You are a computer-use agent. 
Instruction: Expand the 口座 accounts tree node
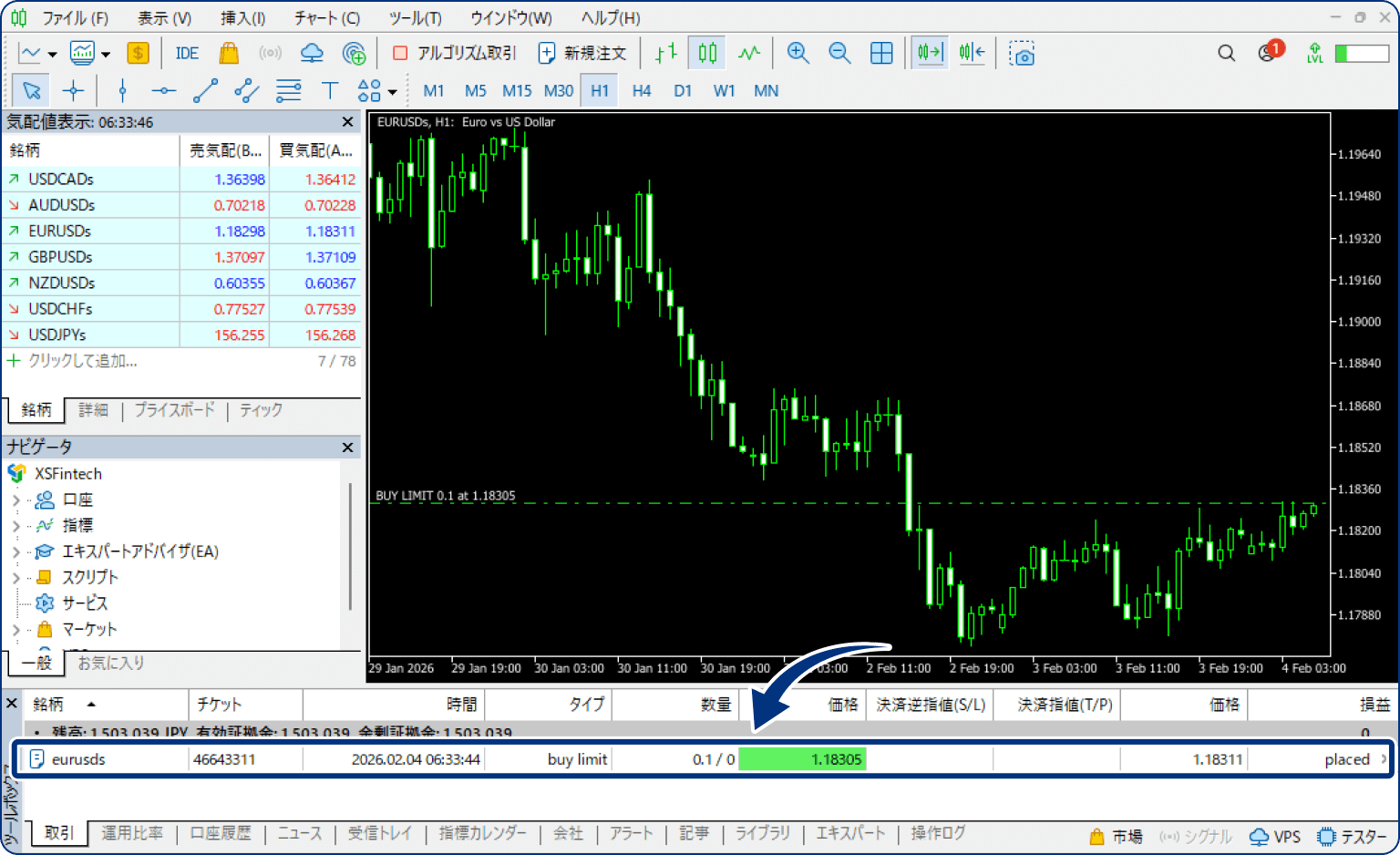pyautogui.click(x=15, y=500)
